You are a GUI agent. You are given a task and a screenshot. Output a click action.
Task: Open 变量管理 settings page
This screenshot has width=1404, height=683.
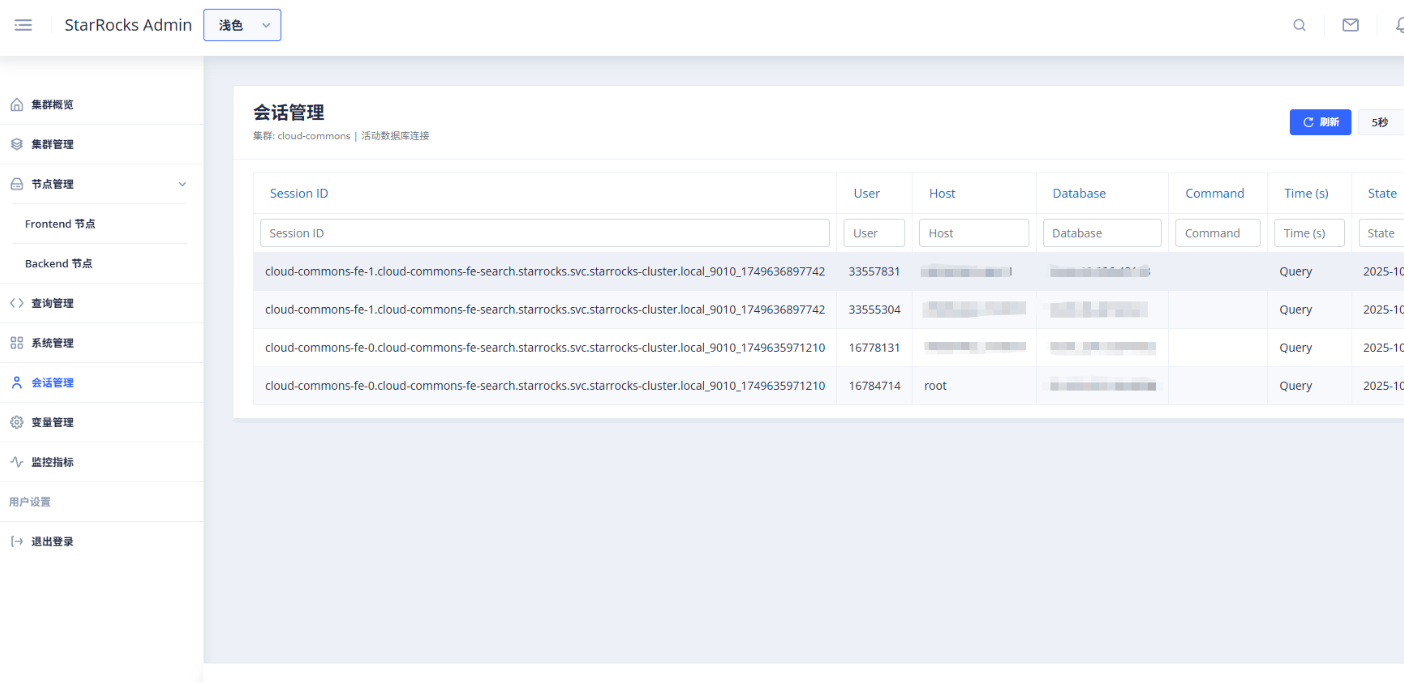point(52,422)
